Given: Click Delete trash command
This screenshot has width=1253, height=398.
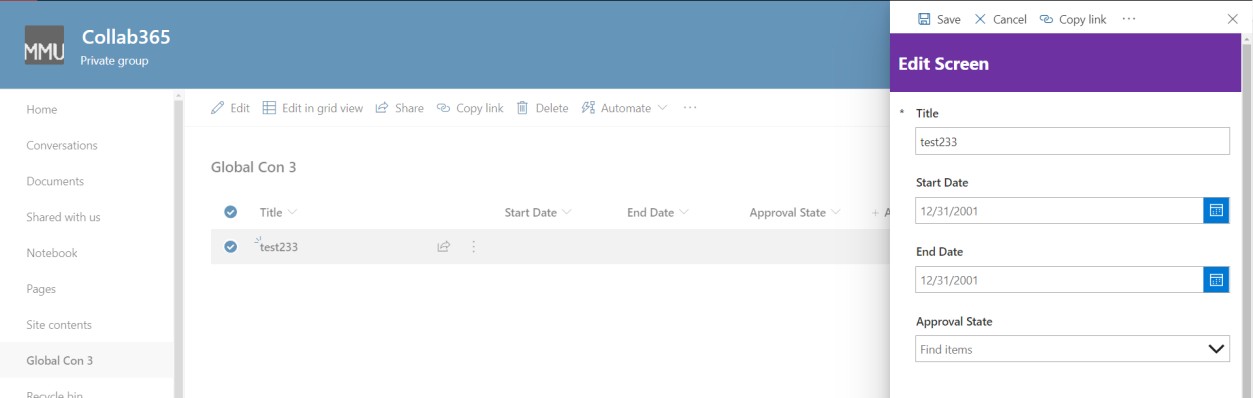Looking at the screenshot, I should 542,108.
